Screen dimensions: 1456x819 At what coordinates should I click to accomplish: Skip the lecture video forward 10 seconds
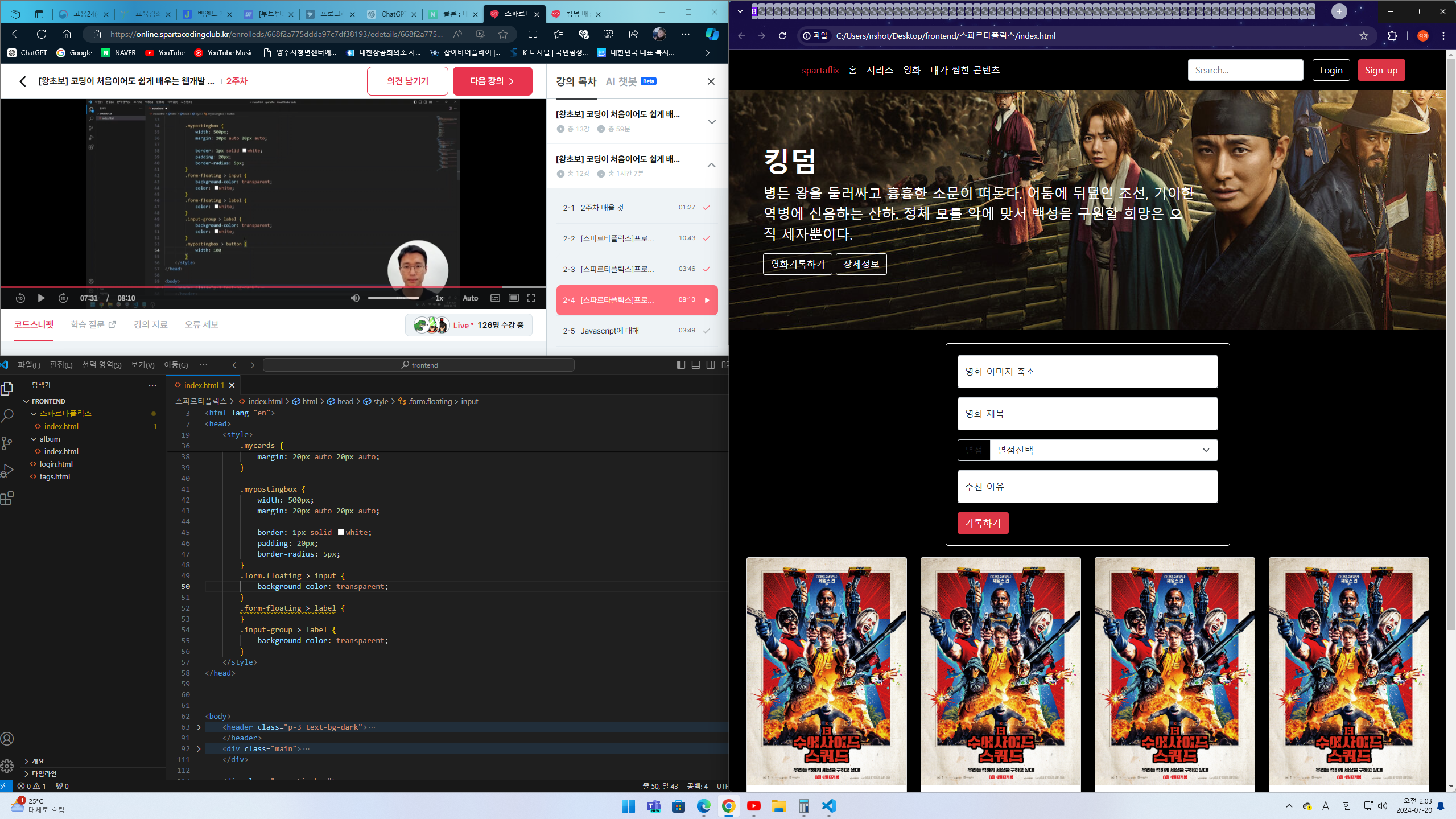click(x=63, y=298)
